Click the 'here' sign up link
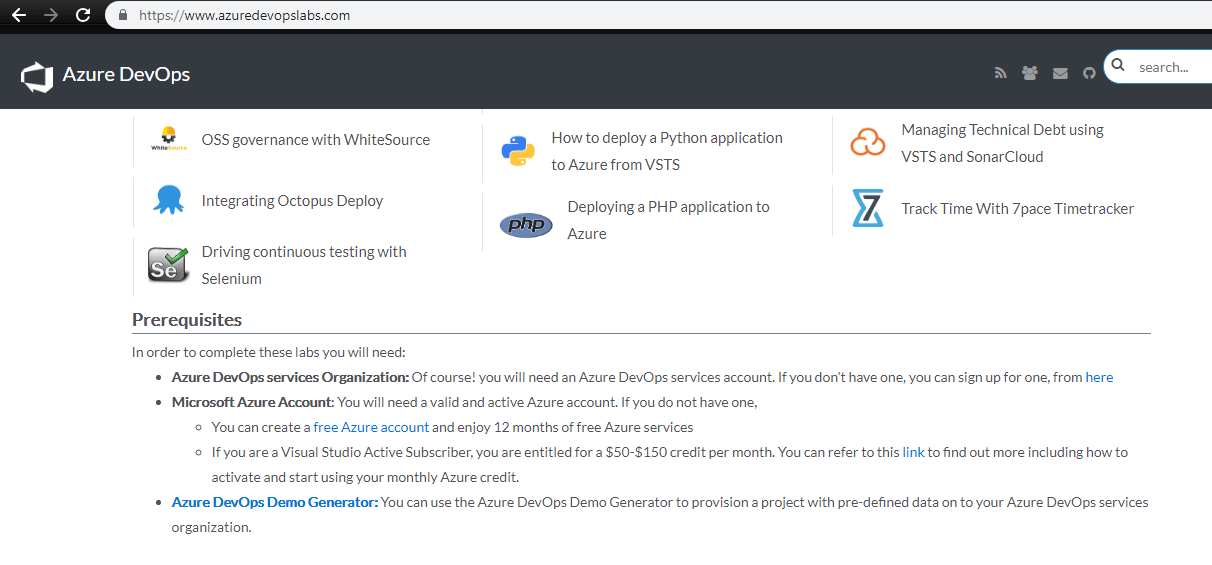1212x565 pixels. click(x=1099, y=377)
